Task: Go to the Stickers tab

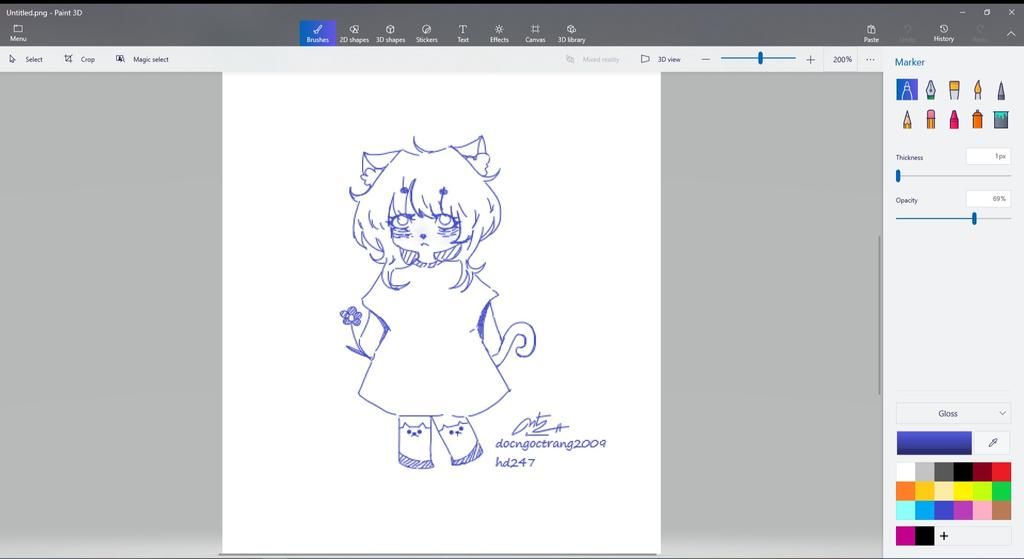Action: point(426,33)
